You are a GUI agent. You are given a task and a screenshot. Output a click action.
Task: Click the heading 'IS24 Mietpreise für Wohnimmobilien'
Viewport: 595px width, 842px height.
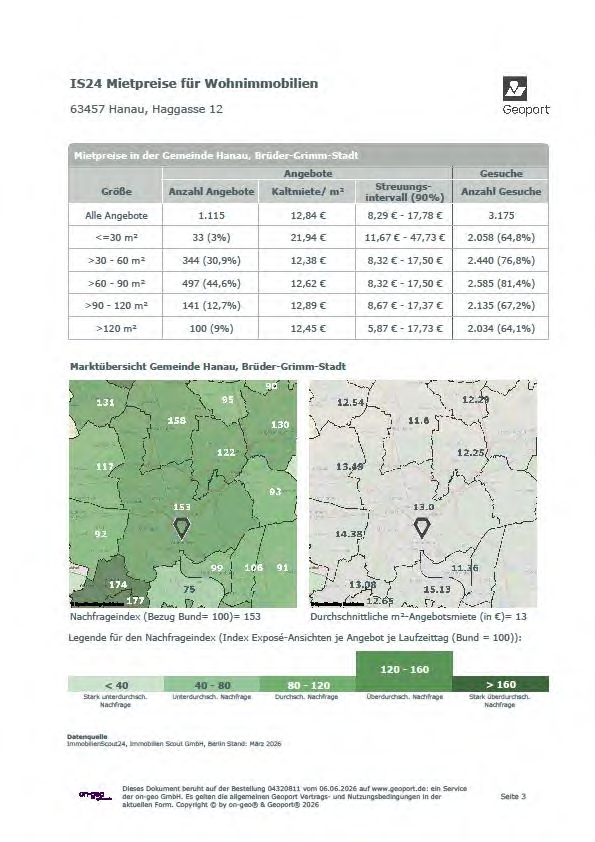click(x=194, y=83)
